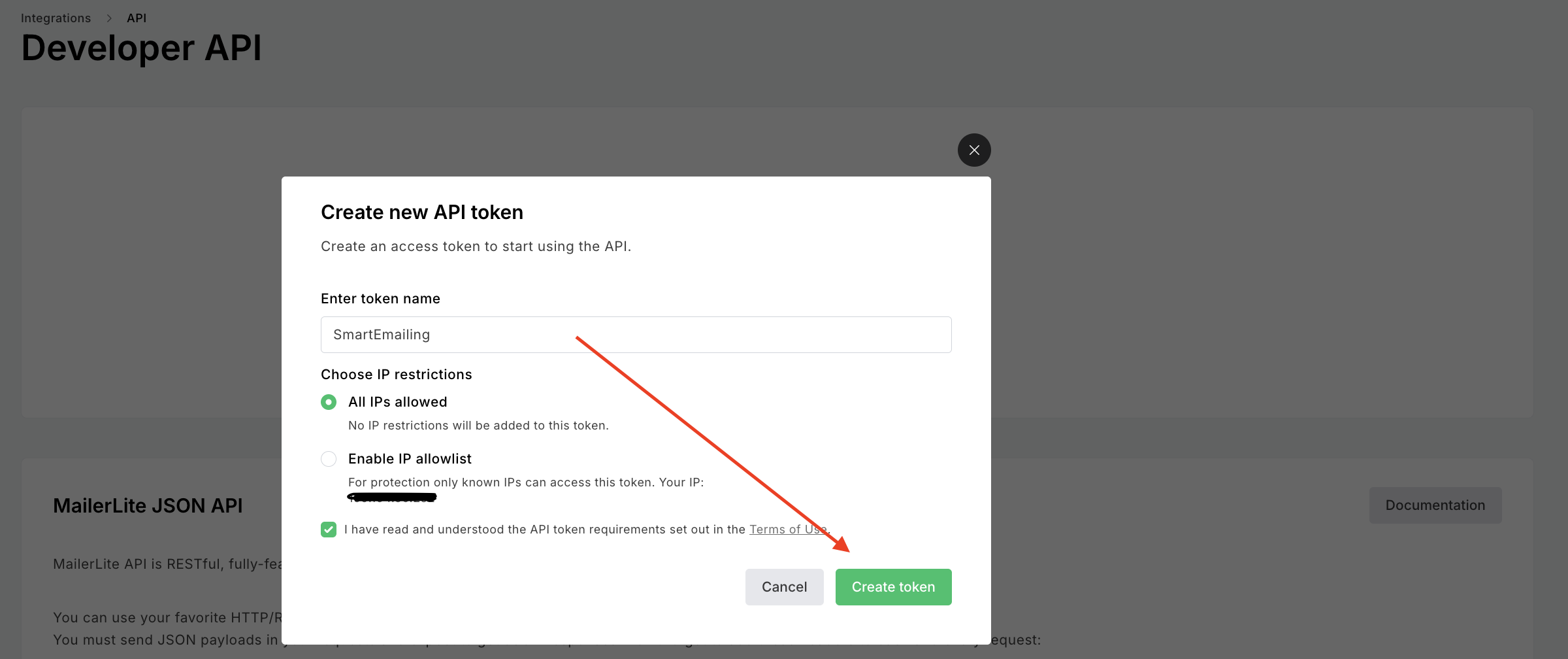Click the API breadcrumb item
Screen dimensions: 1568x659
[137, 18]
